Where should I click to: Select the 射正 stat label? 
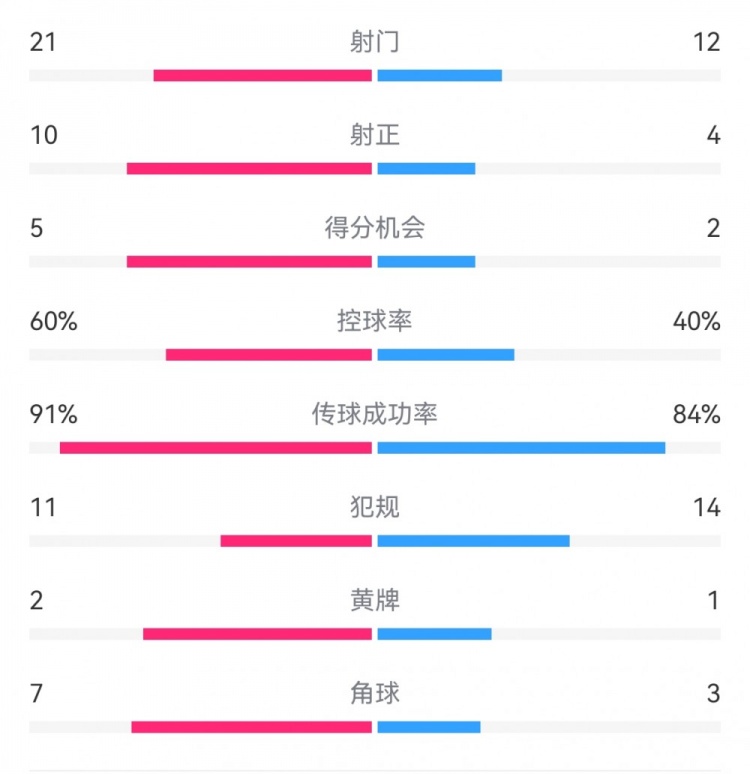375,135
